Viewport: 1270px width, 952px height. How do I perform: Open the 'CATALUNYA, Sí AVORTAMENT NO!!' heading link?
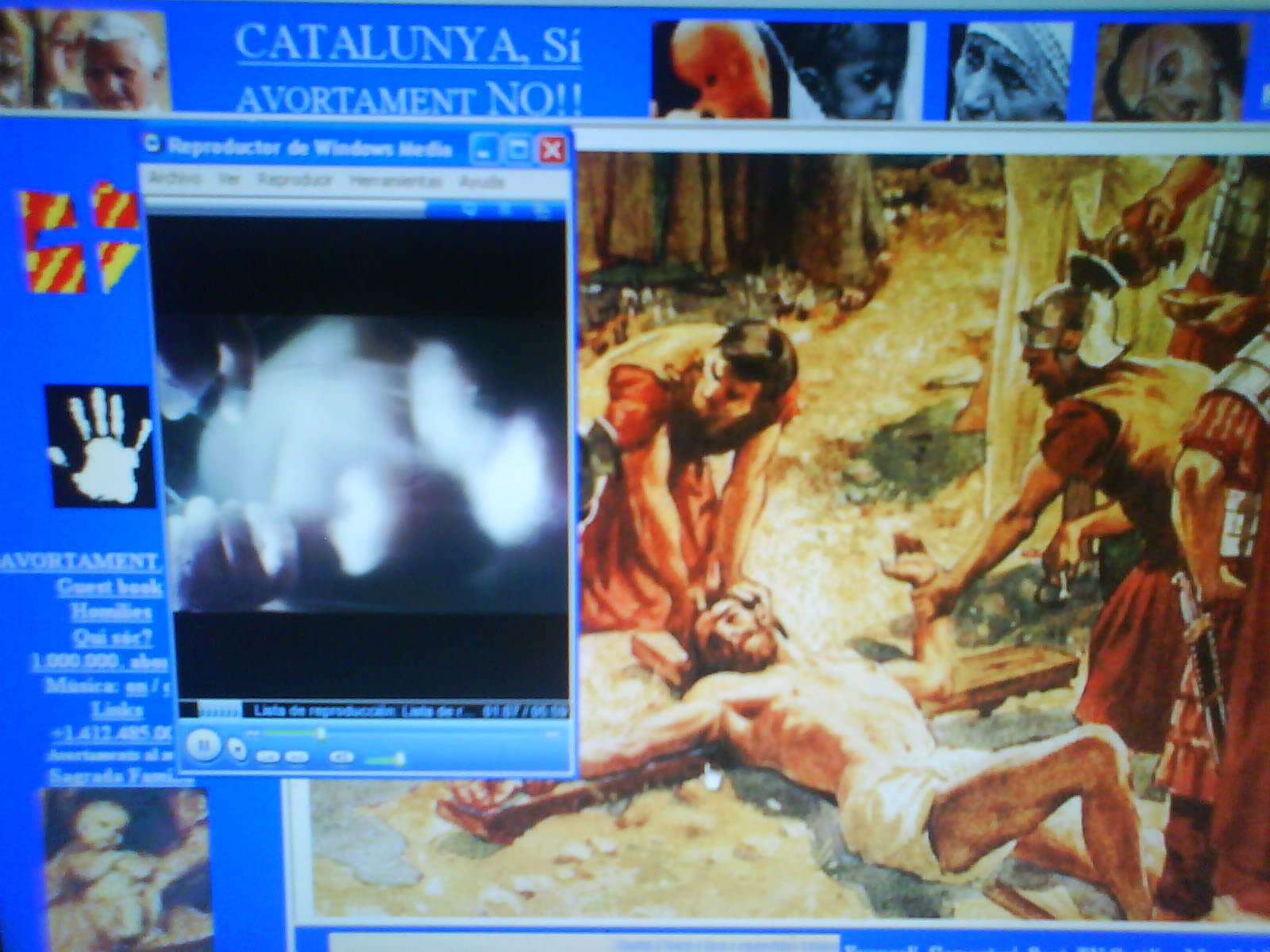tap(409, 70)
